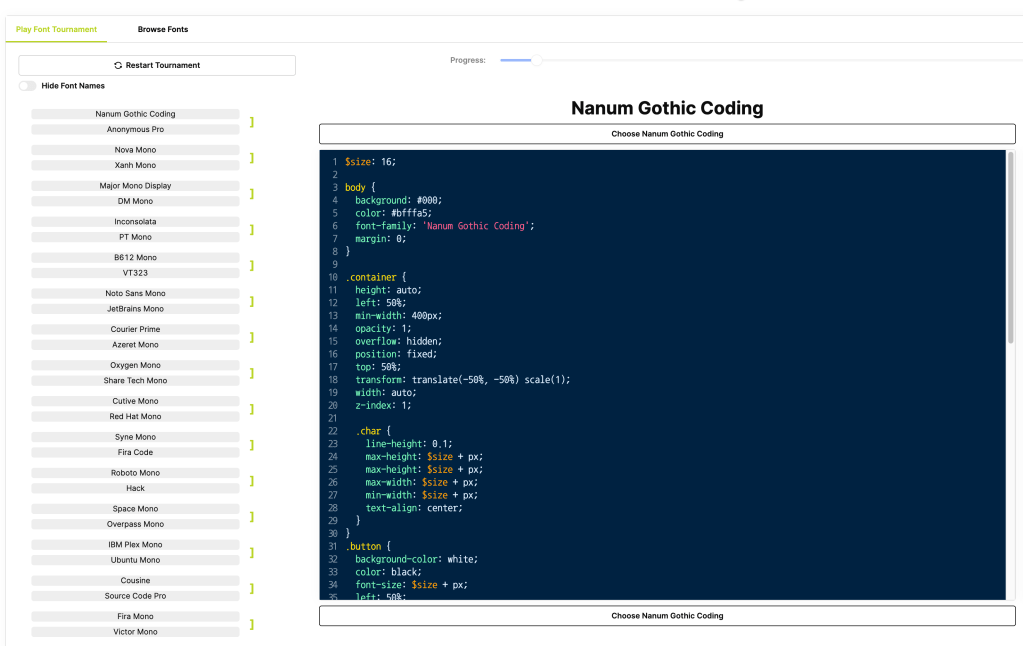The height and width of the screenshot is (646, 1023).
Task: Switch to the Browse Fonts tab
Action: [x=163, y=29]
